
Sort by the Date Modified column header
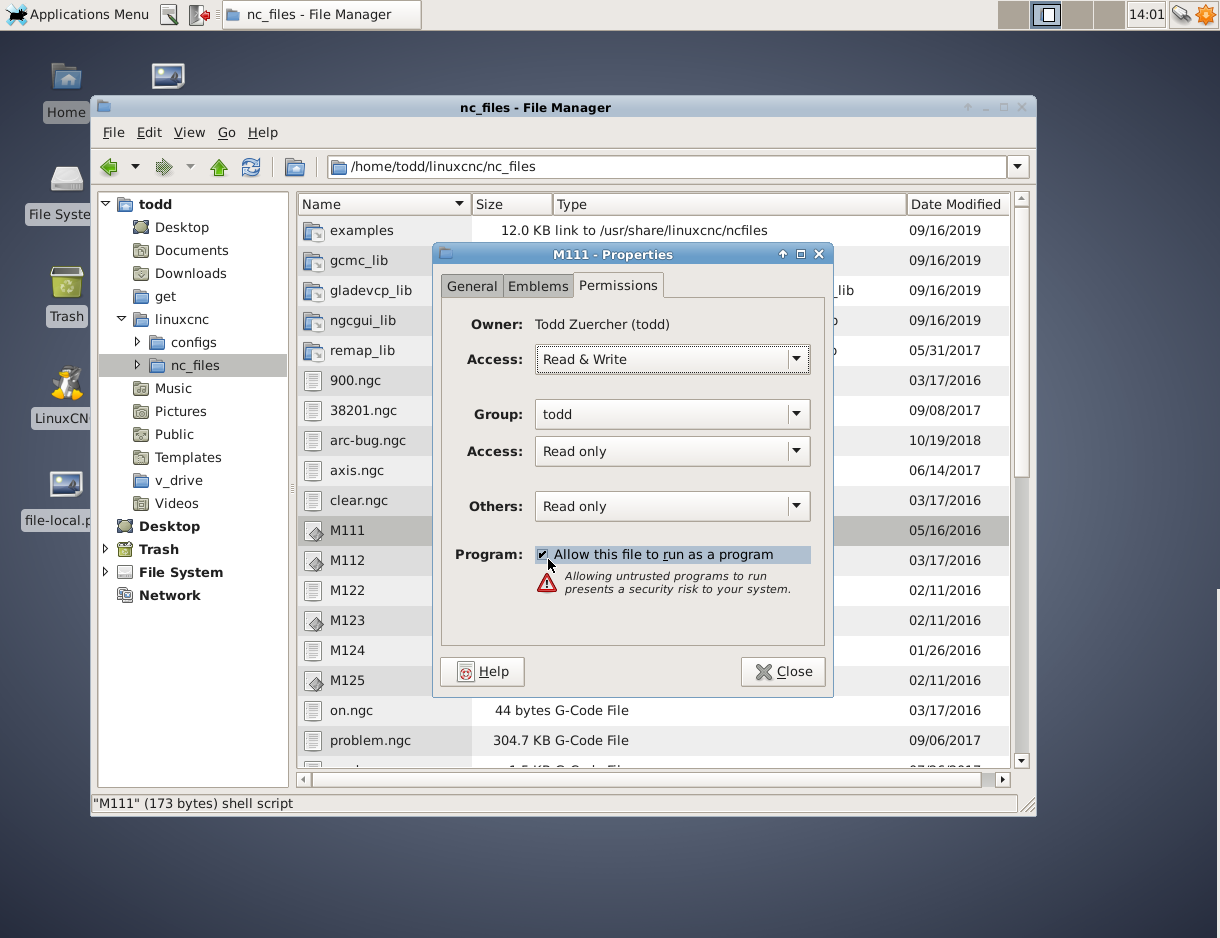tap(958, 204)
